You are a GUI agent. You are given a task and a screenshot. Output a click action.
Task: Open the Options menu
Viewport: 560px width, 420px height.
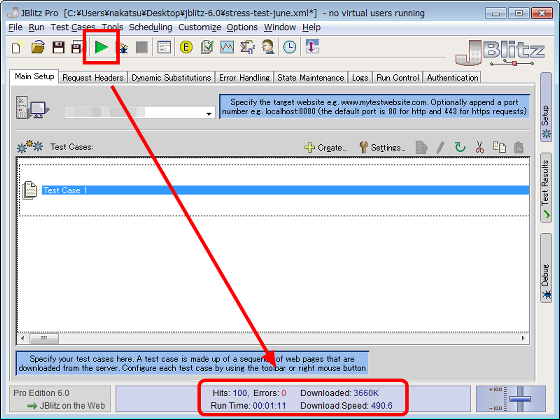point(242,27)
